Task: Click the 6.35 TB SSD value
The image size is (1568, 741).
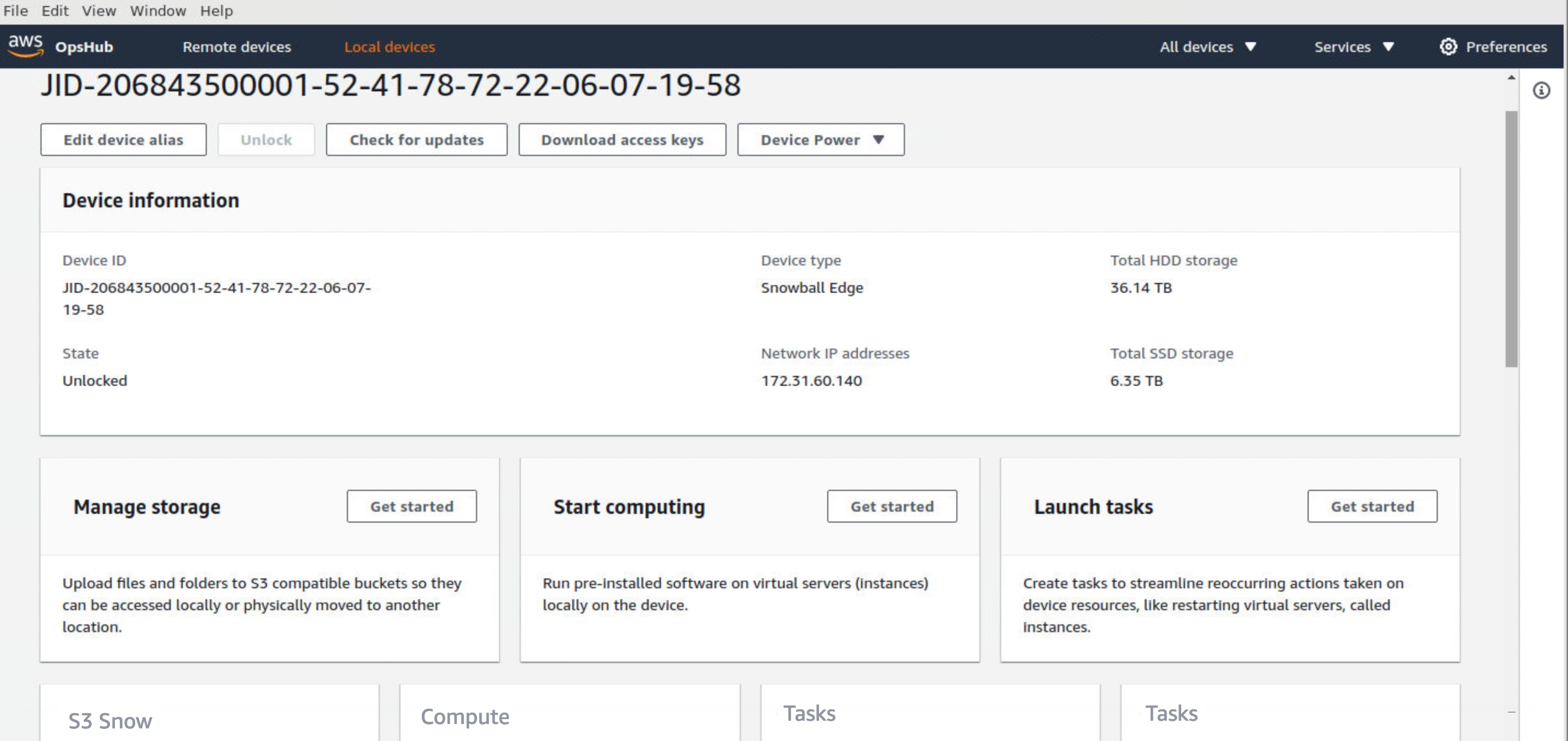Action: click(x=1136, y=380)
